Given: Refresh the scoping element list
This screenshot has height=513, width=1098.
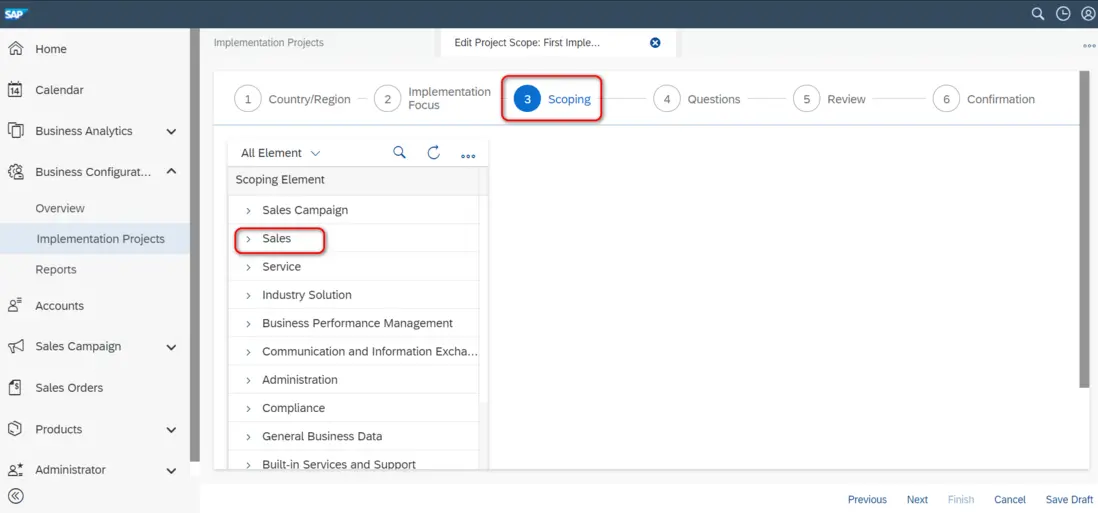Looking at the screenshot, I should 433,153.
